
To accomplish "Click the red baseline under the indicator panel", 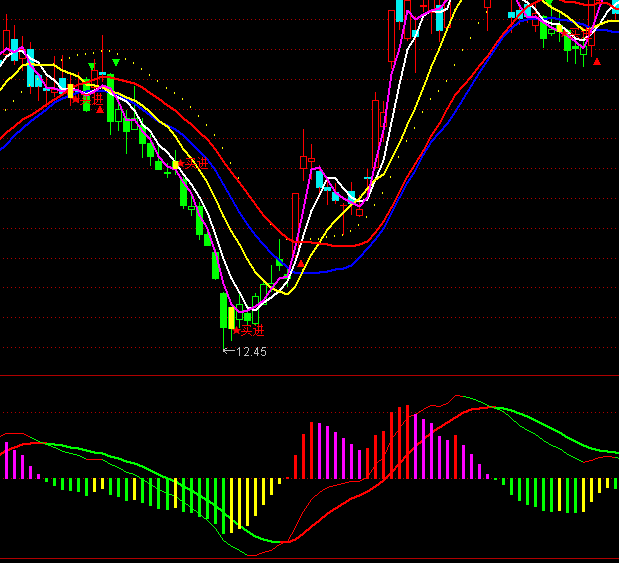I will tap(309, 558).
